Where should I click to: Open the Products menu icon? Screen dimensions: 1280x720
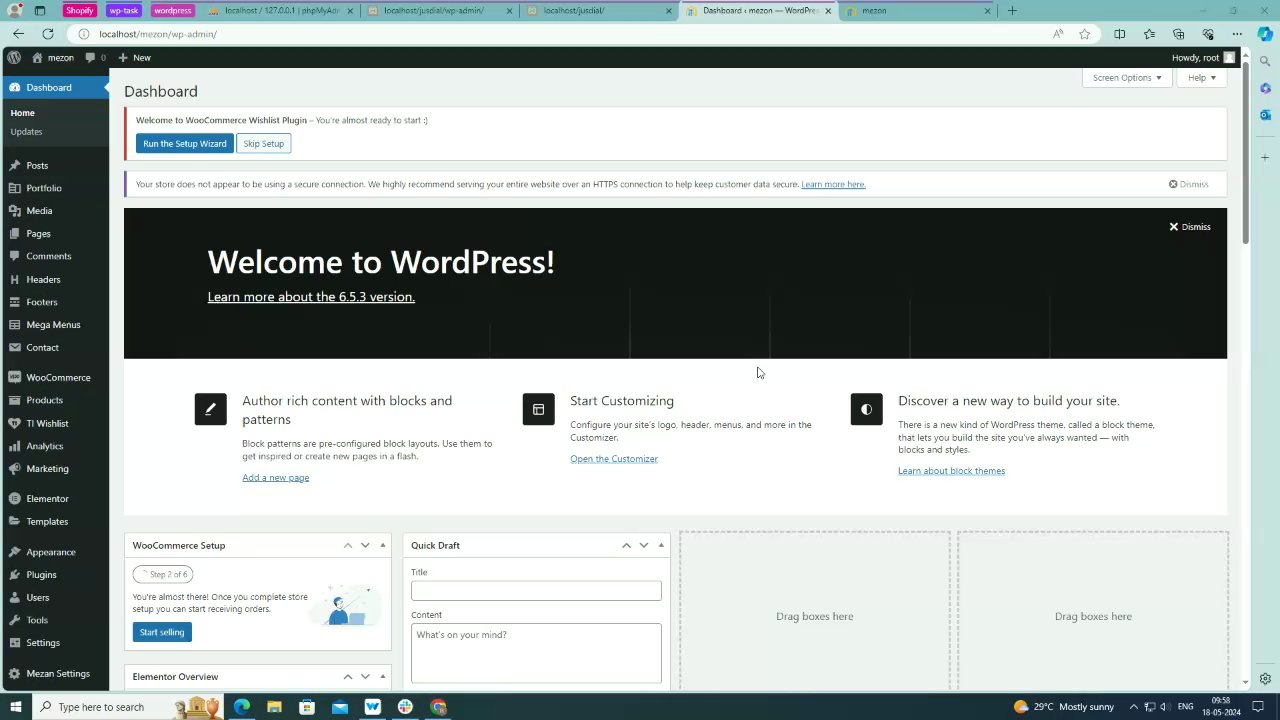pos(15,400)
